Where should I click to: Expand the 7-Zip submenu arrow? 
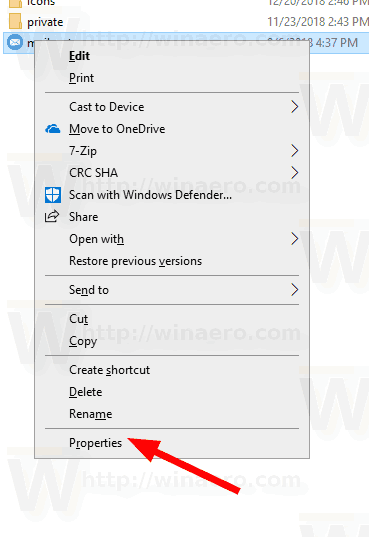[x=295, y=151]
